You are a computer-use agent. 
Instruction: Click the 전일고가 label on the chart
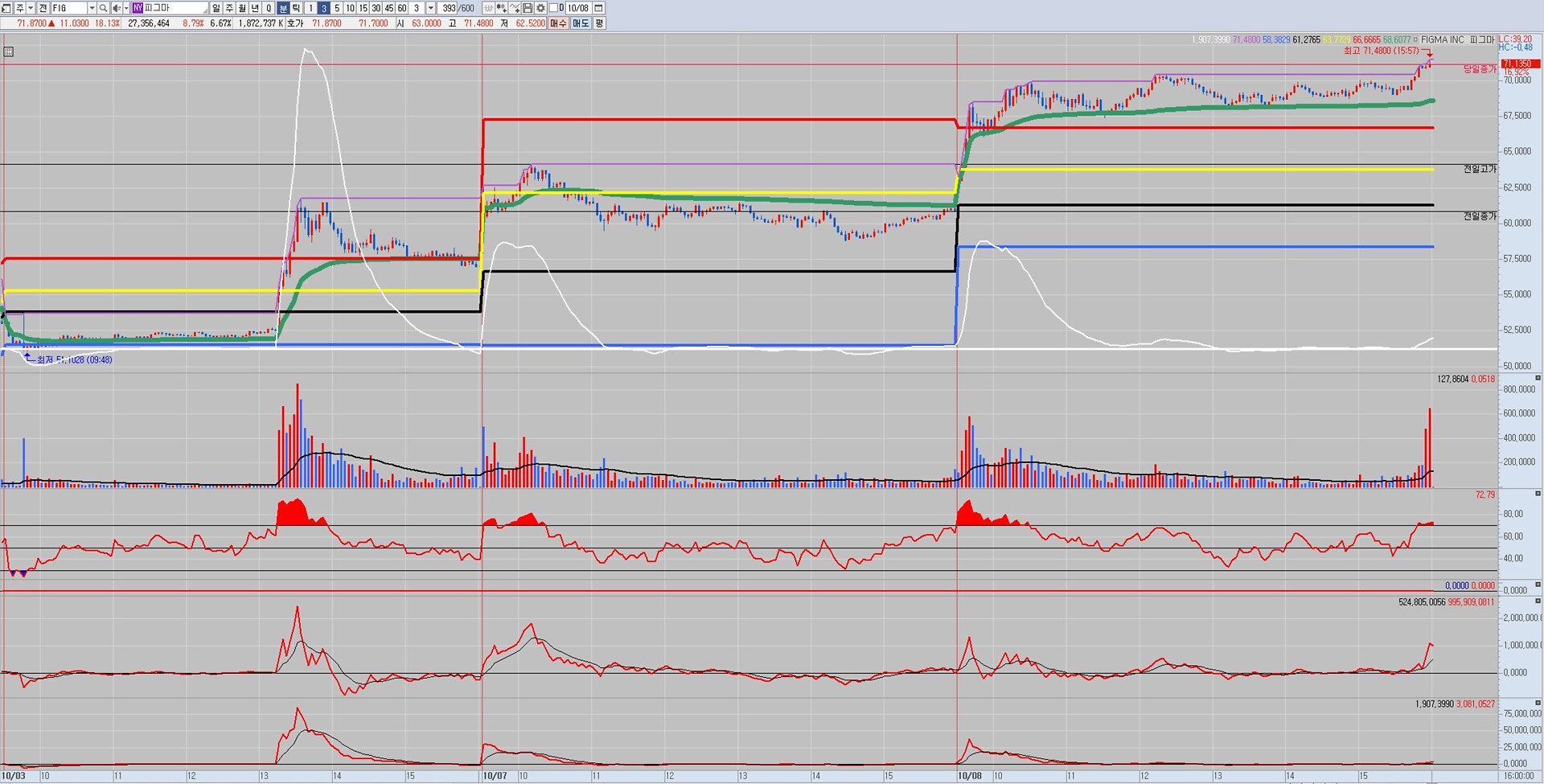[1480, 169]
